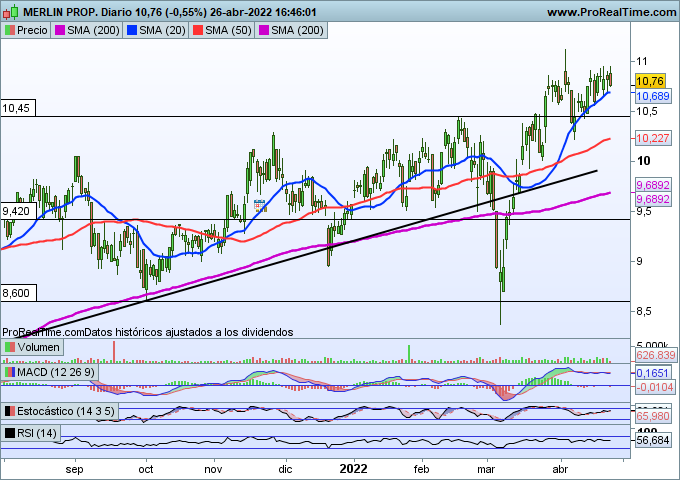Image resolution: width=680 pixels, height=480 pixels.
Task: Click the Precio legend button
Action: coord(26,30)
